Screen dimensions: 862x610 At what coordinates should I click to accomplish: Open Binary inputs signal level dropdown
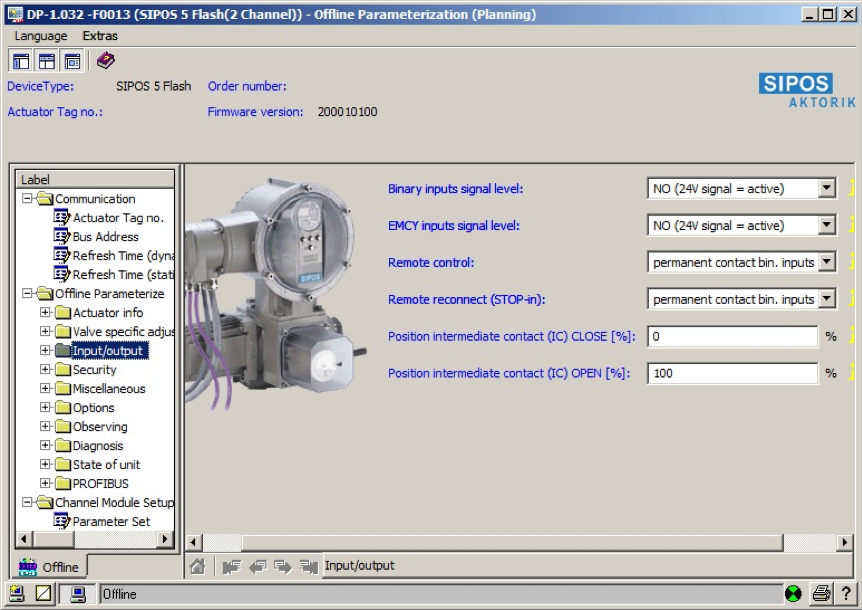click(x=826, y=188)
